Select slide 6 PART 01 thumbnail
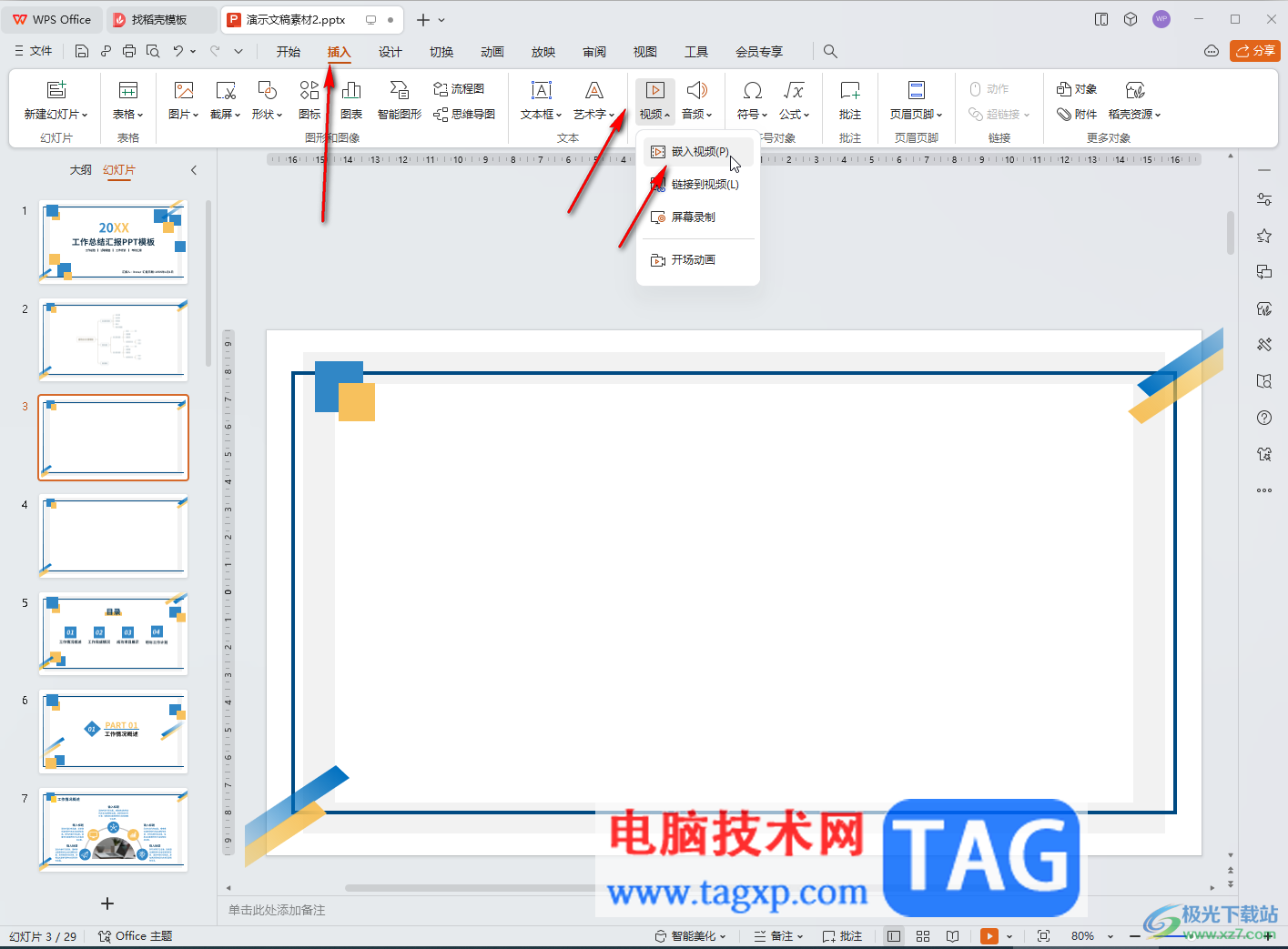This screenshot has width=1288, height=949. coord(113,732)
